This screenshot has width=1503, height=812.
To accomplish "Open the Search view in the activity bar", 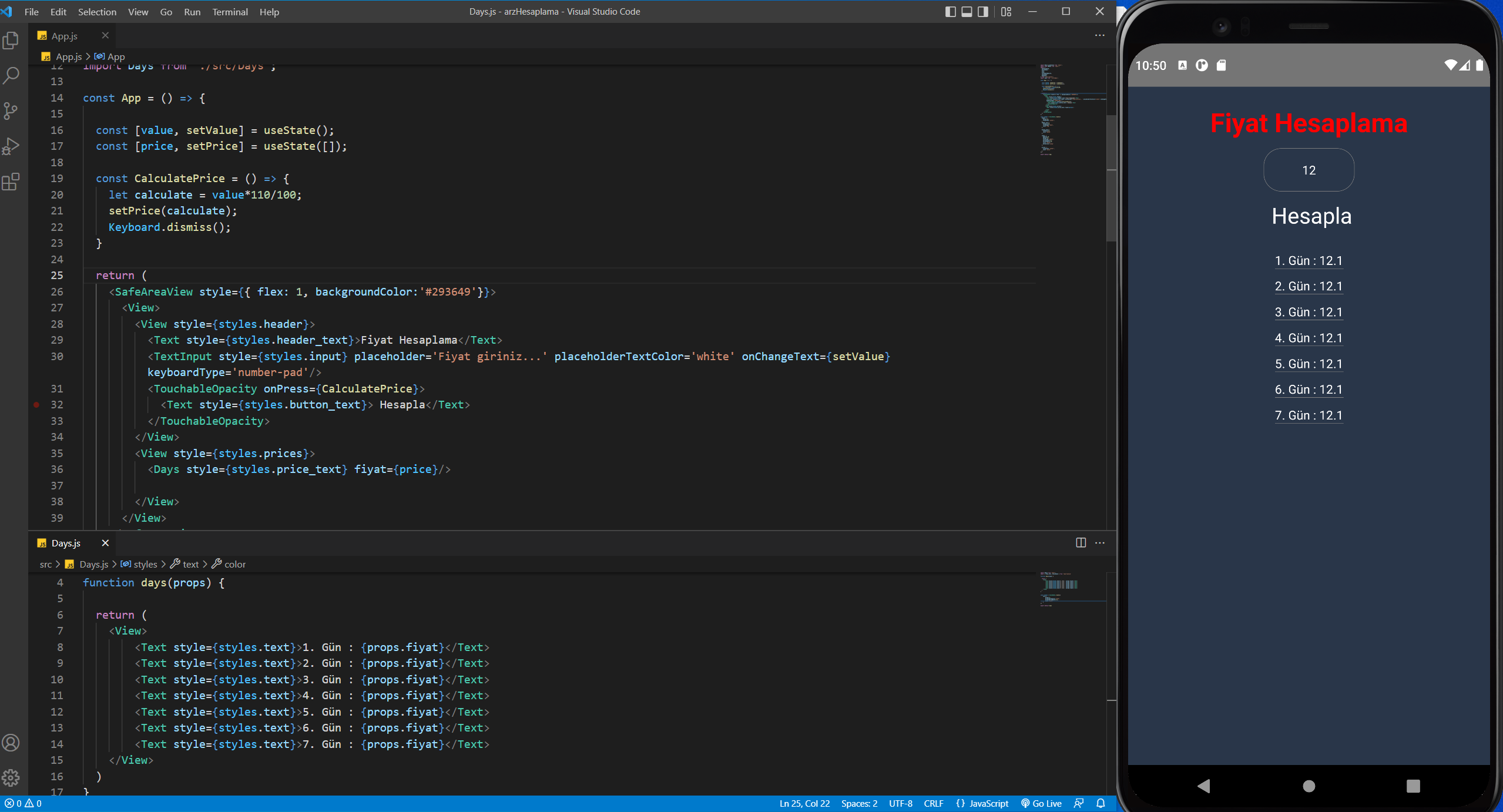I will point(11,75).
